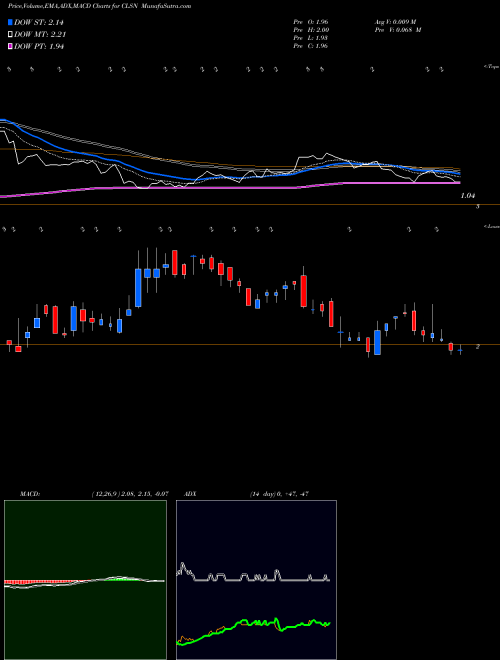Click the '1.04' price label

tap(468, 196)
